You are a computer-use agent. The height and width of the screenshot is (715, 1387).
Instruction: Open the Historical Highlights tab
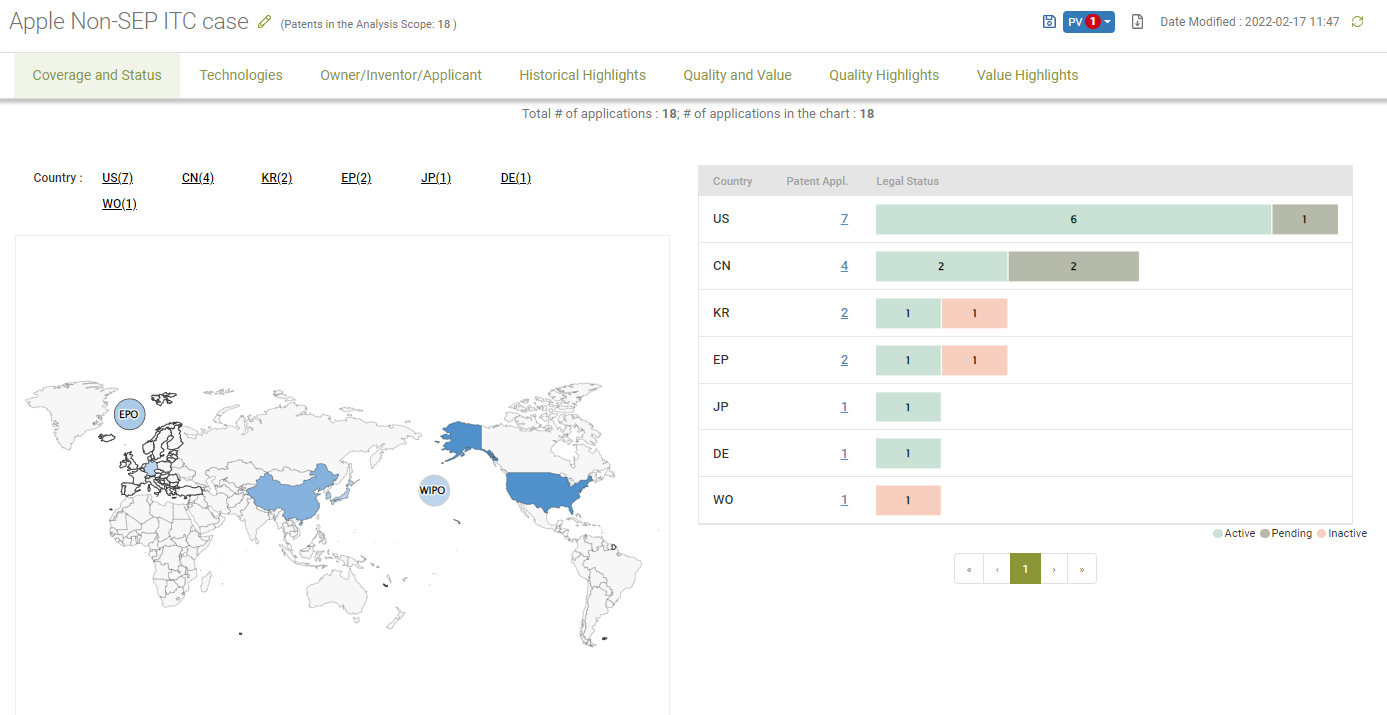click(583, 75)
